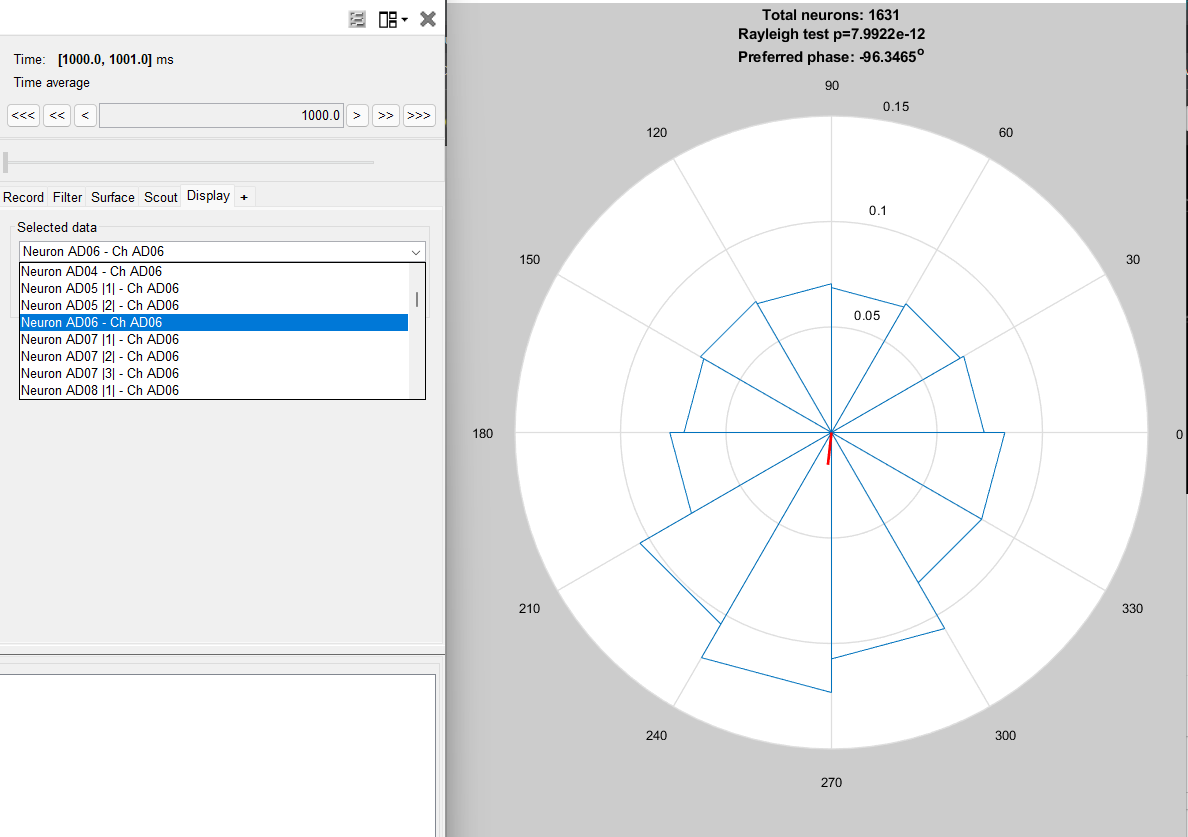This screenshot has width=1188, height=837.
Task: Jump forward with the >>> time button
Action: [419, 115]
